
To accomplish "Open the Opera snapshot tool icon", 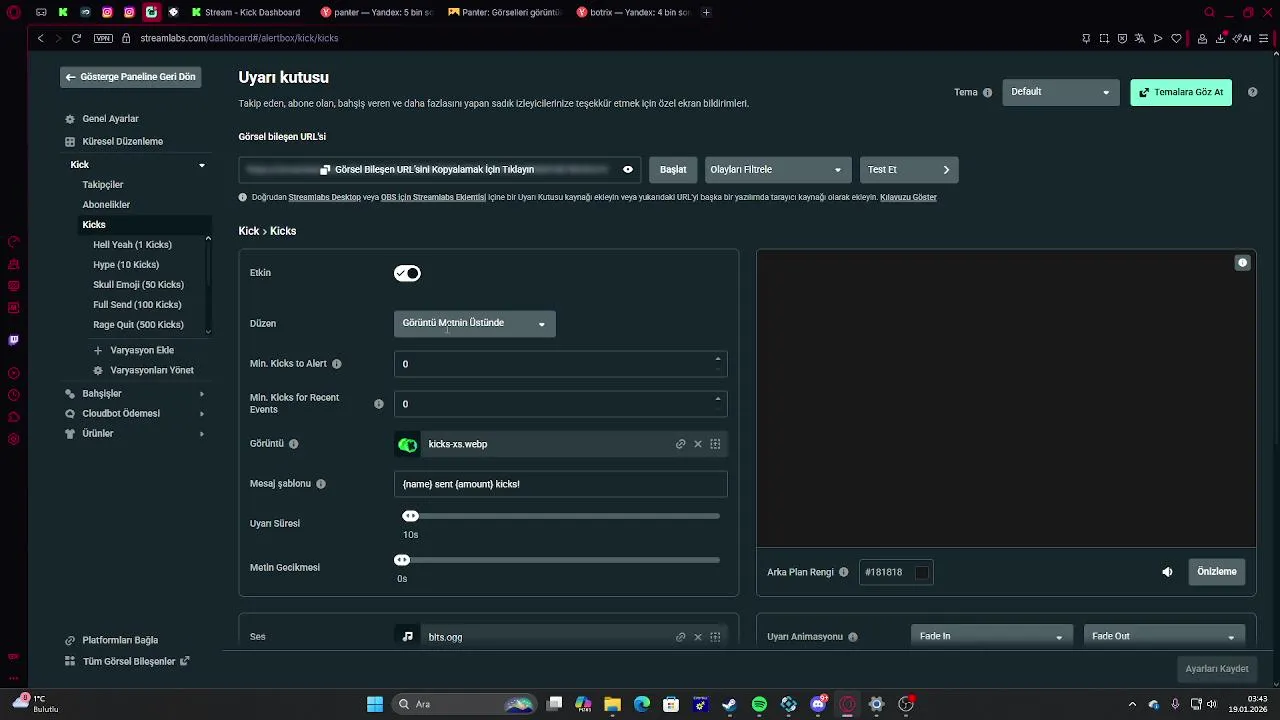I will (x=1104, y=38).
